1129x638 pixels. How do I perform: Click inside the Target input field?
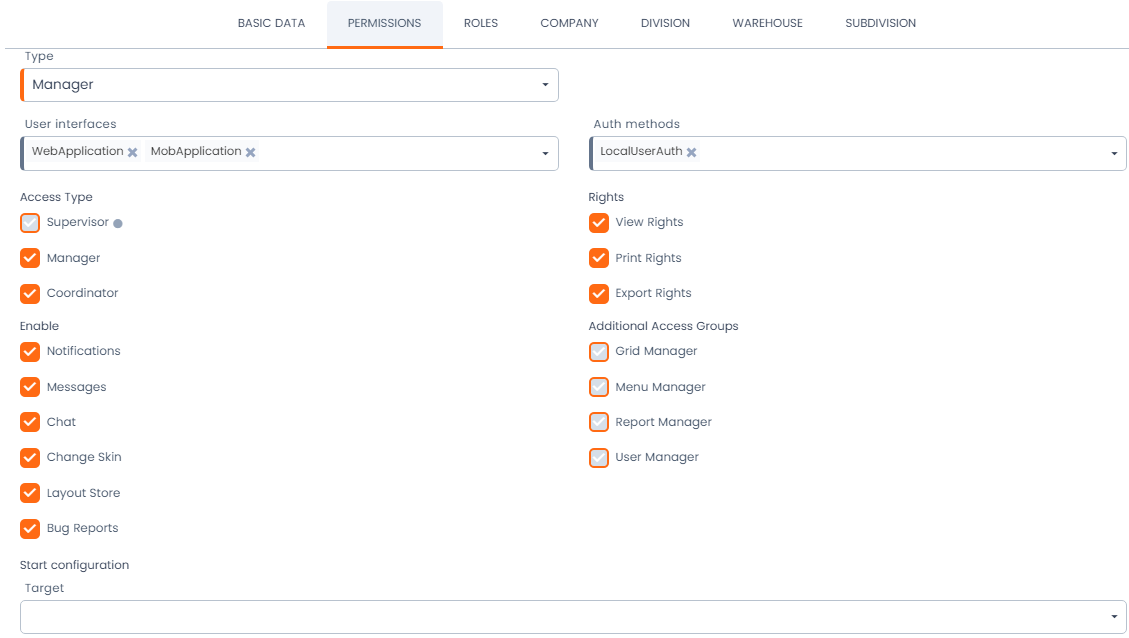point(560,617)
